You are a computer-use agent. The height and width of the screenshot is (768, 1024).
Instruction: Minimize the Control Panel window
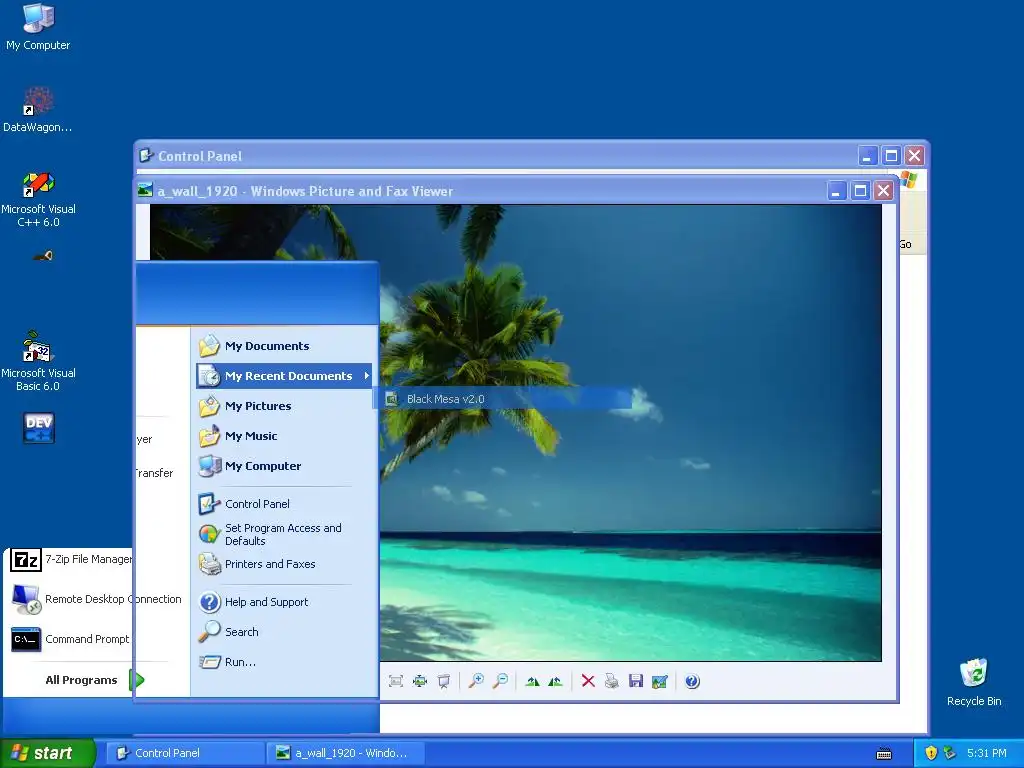(867, 156)
